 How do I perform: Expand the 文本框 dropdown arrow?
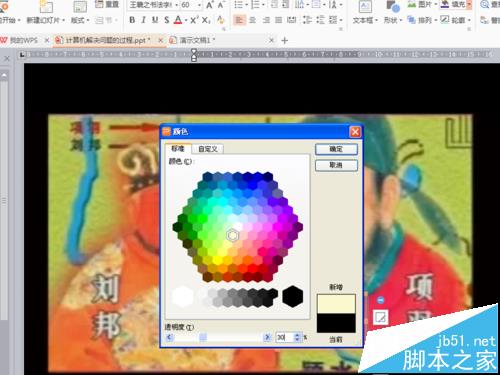point(376,20)
